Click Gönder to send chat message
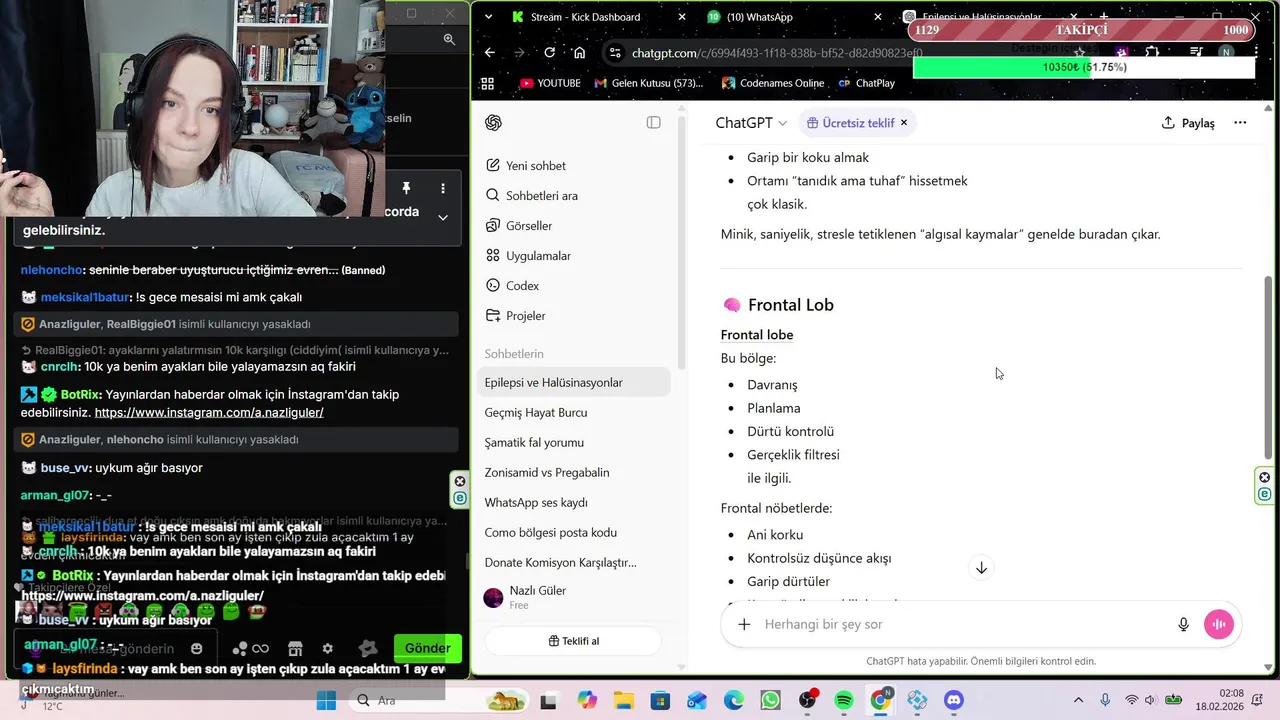The height and width of the screenshot is (720, 1280). 427,648
